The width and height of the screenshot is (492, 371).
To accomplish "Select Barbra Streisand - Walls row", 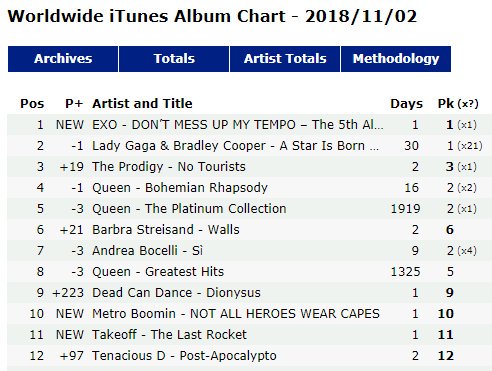I will (249, 230).
